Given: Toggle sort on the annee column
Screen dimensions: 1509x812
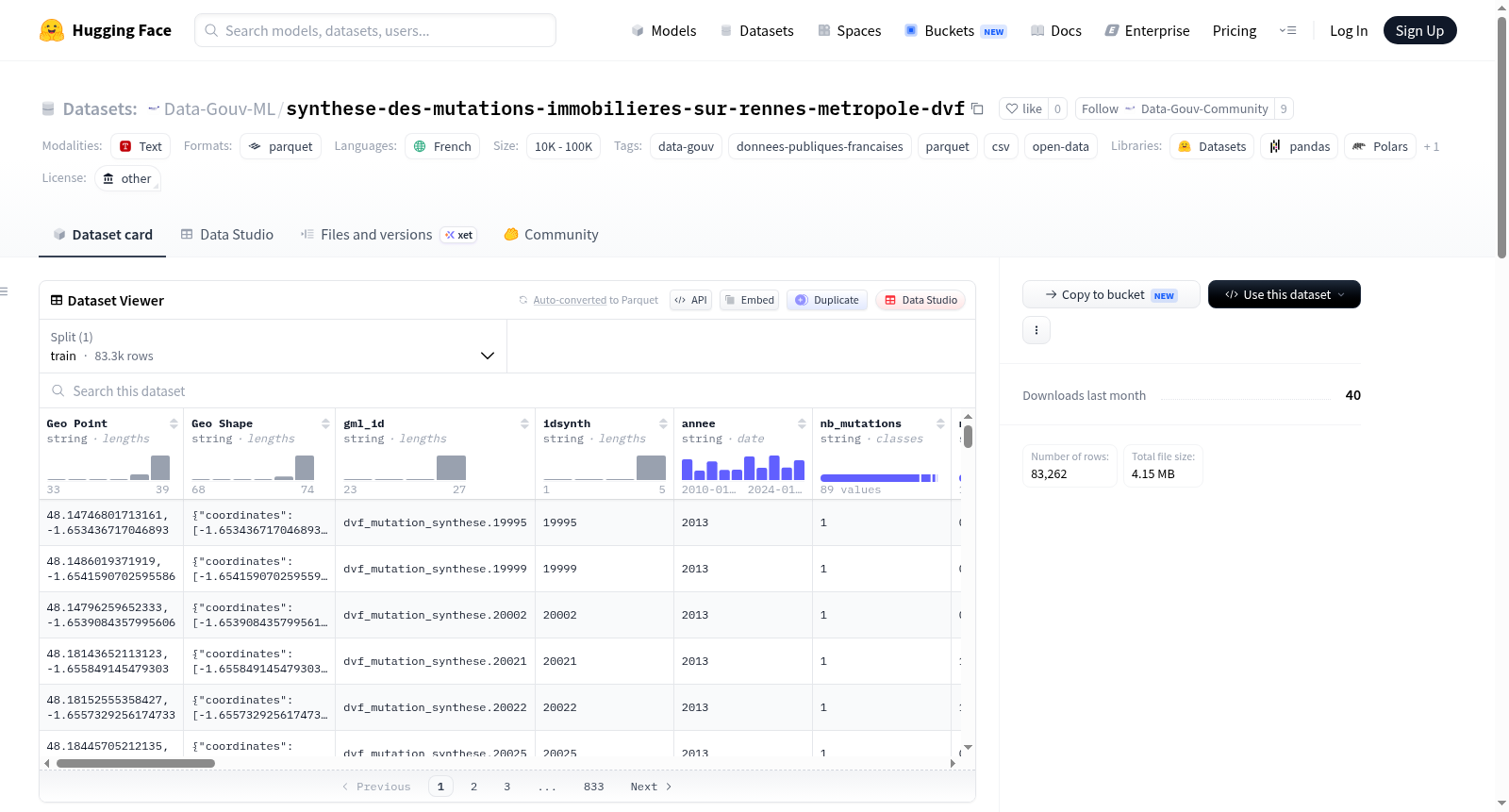Looking at the screenshot, I should pyautogui.click(x=802, y=423).
